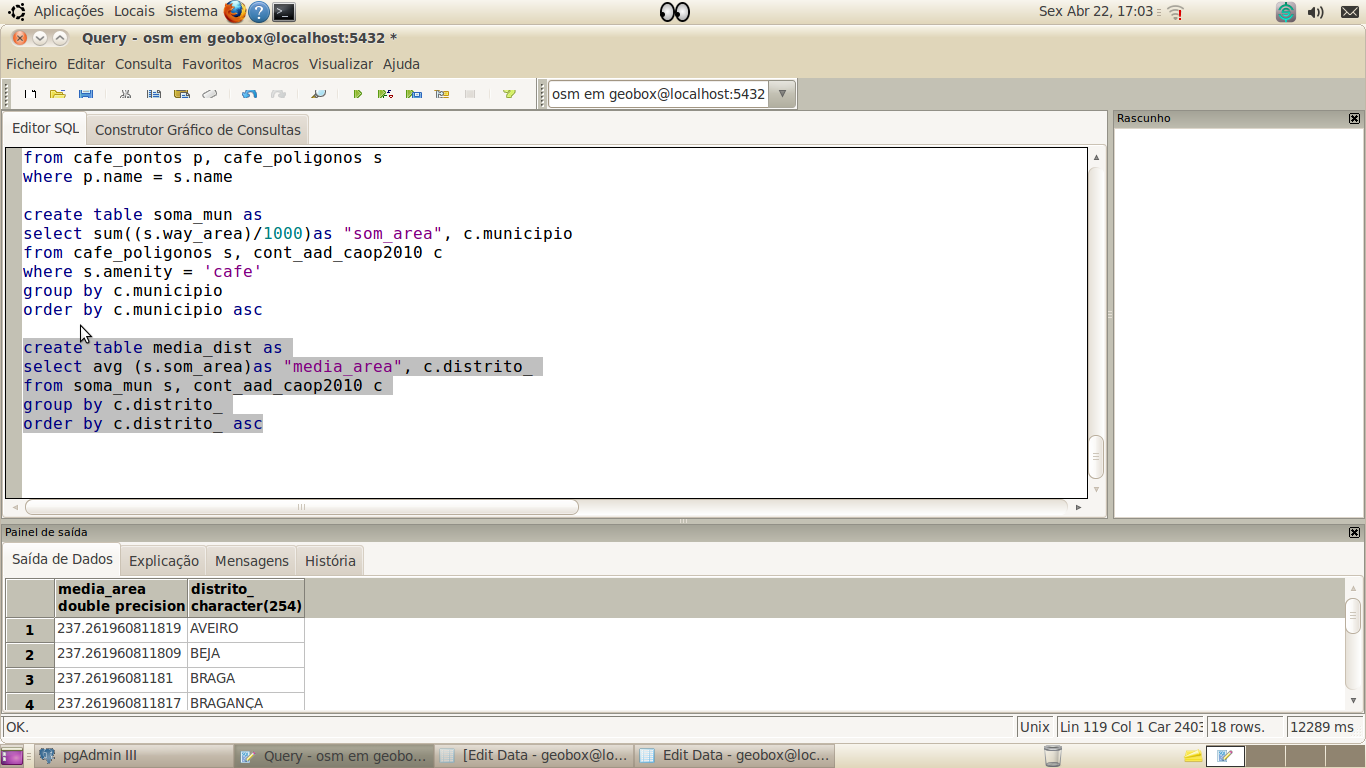Open the Locais panel menu
Image resolution: width=1366 pixels, height=768 pixels.
(134, 11)
